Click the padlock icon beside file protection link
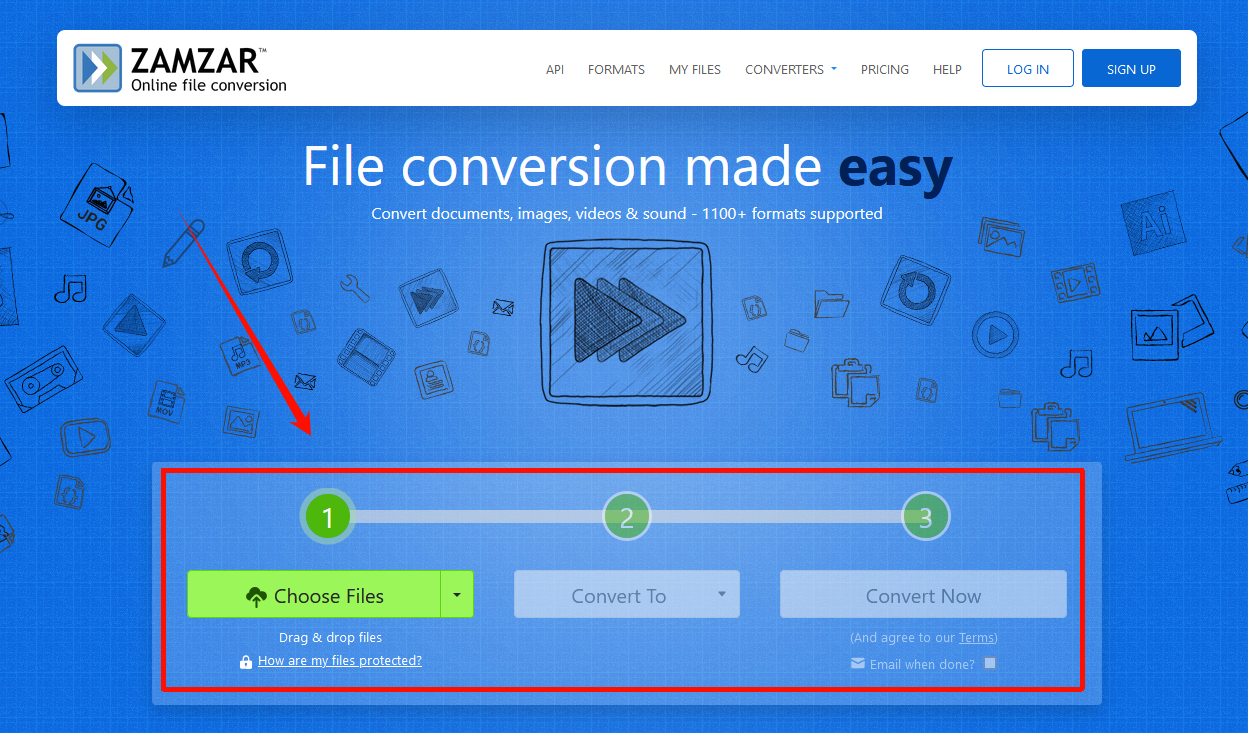The height and width of the screenshot is (733, 1248). [x=246, y=662]
